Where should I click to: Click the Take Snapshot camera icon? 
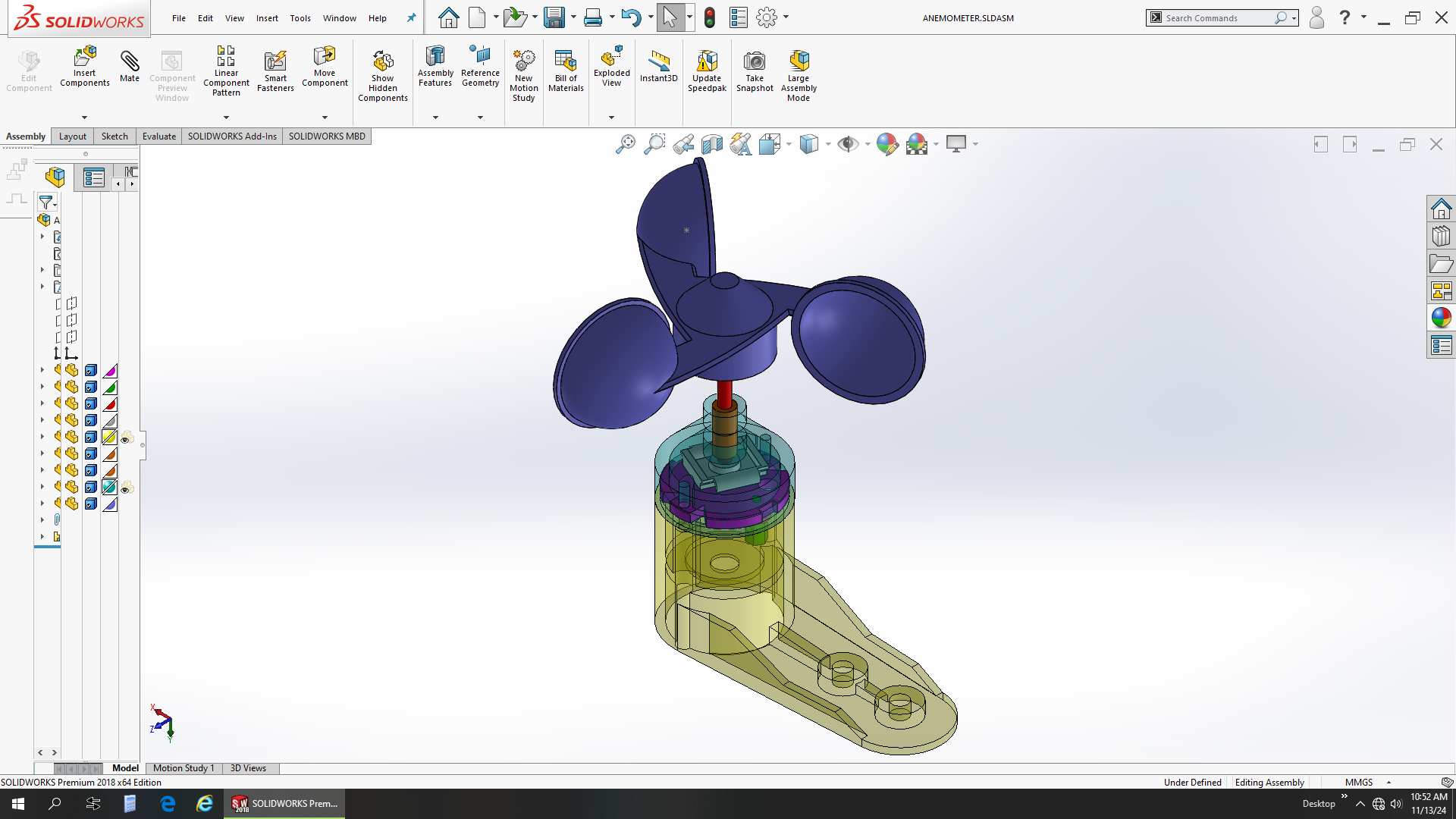pos(755,71)
